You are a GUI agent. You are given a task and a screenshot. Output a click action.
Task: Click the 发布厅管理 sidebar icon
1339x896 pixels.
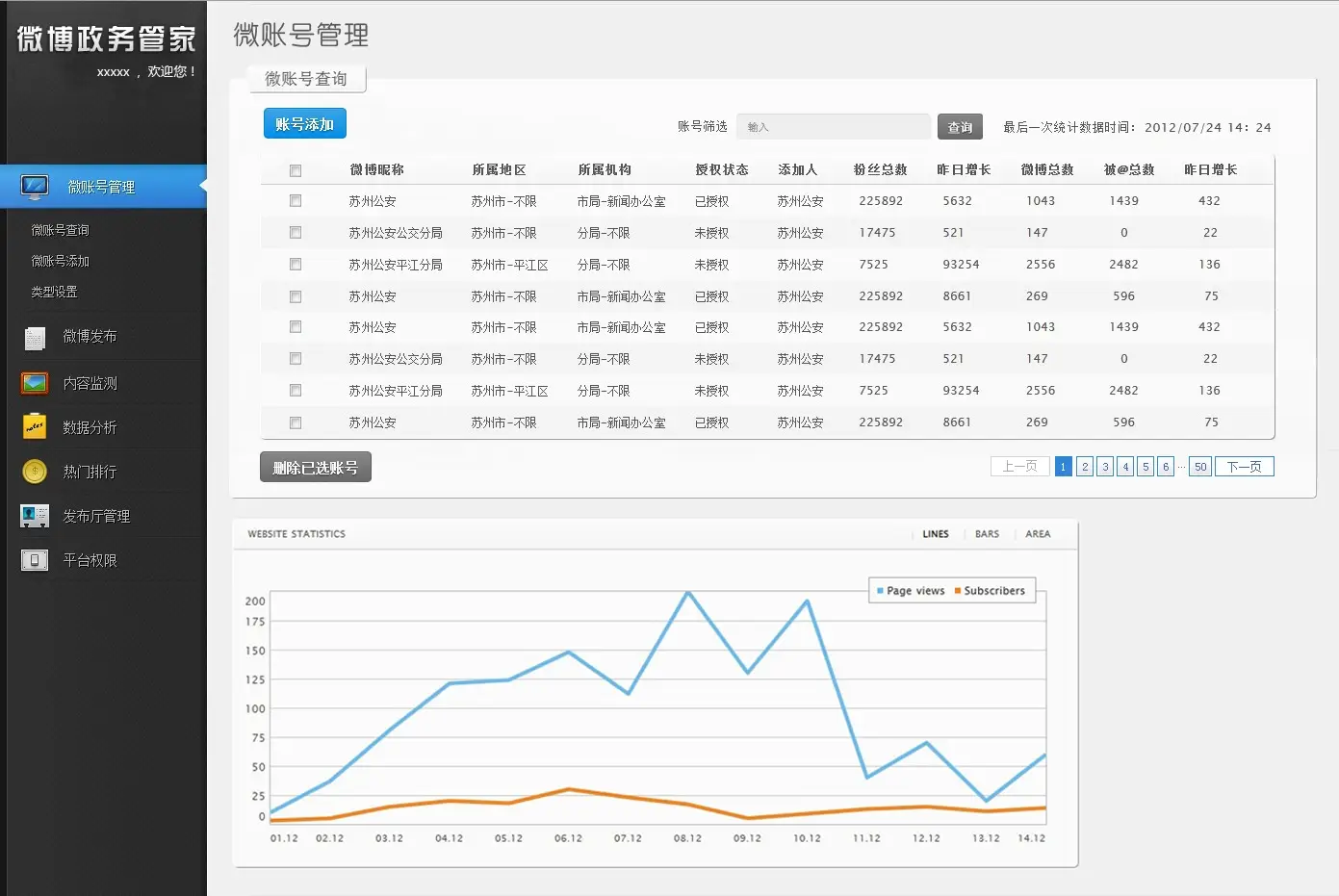(35, 516)
